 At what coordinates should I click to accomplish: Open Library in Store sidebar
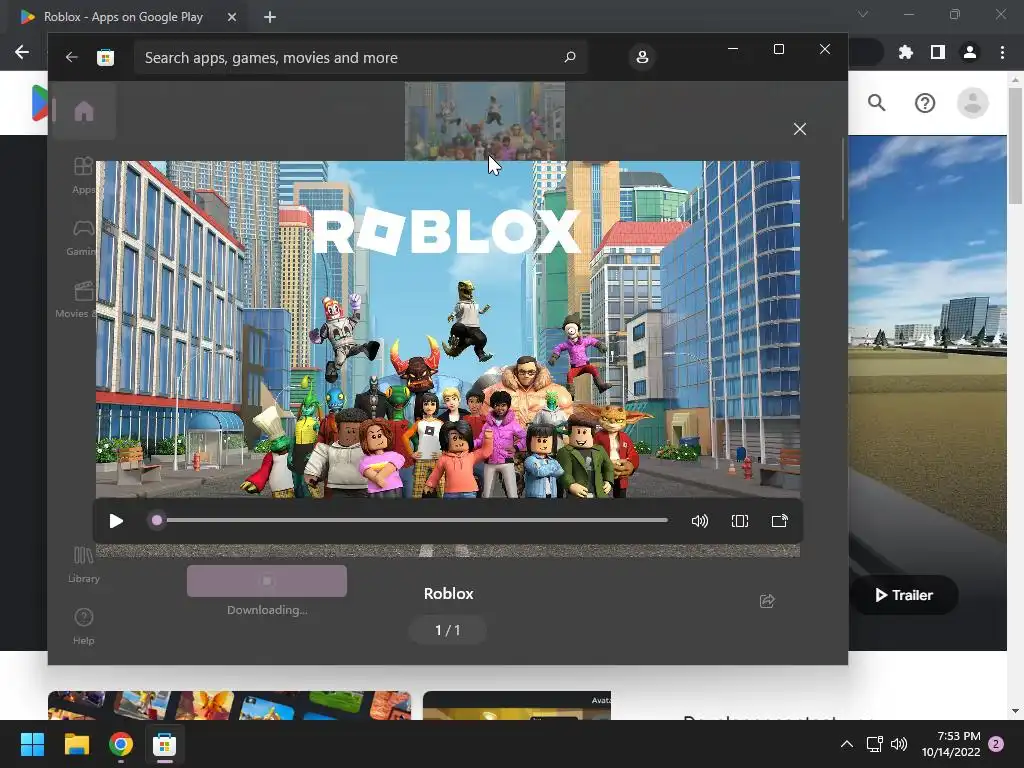[84, 565]
